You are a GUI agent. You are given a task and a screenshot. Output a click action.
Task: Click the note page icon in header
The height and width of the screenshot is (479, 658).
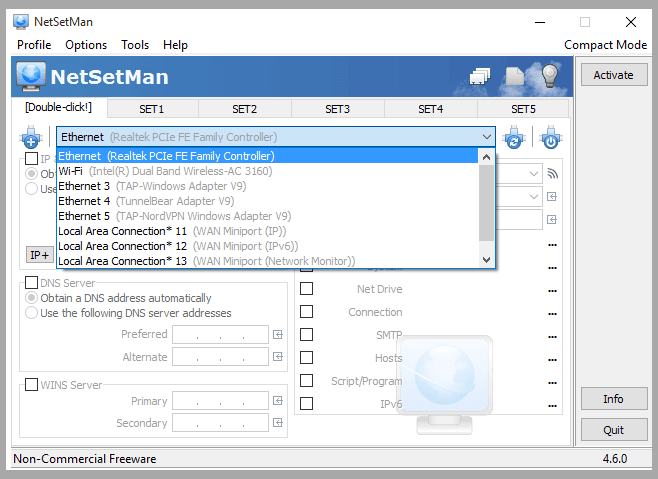click(514, 76)
